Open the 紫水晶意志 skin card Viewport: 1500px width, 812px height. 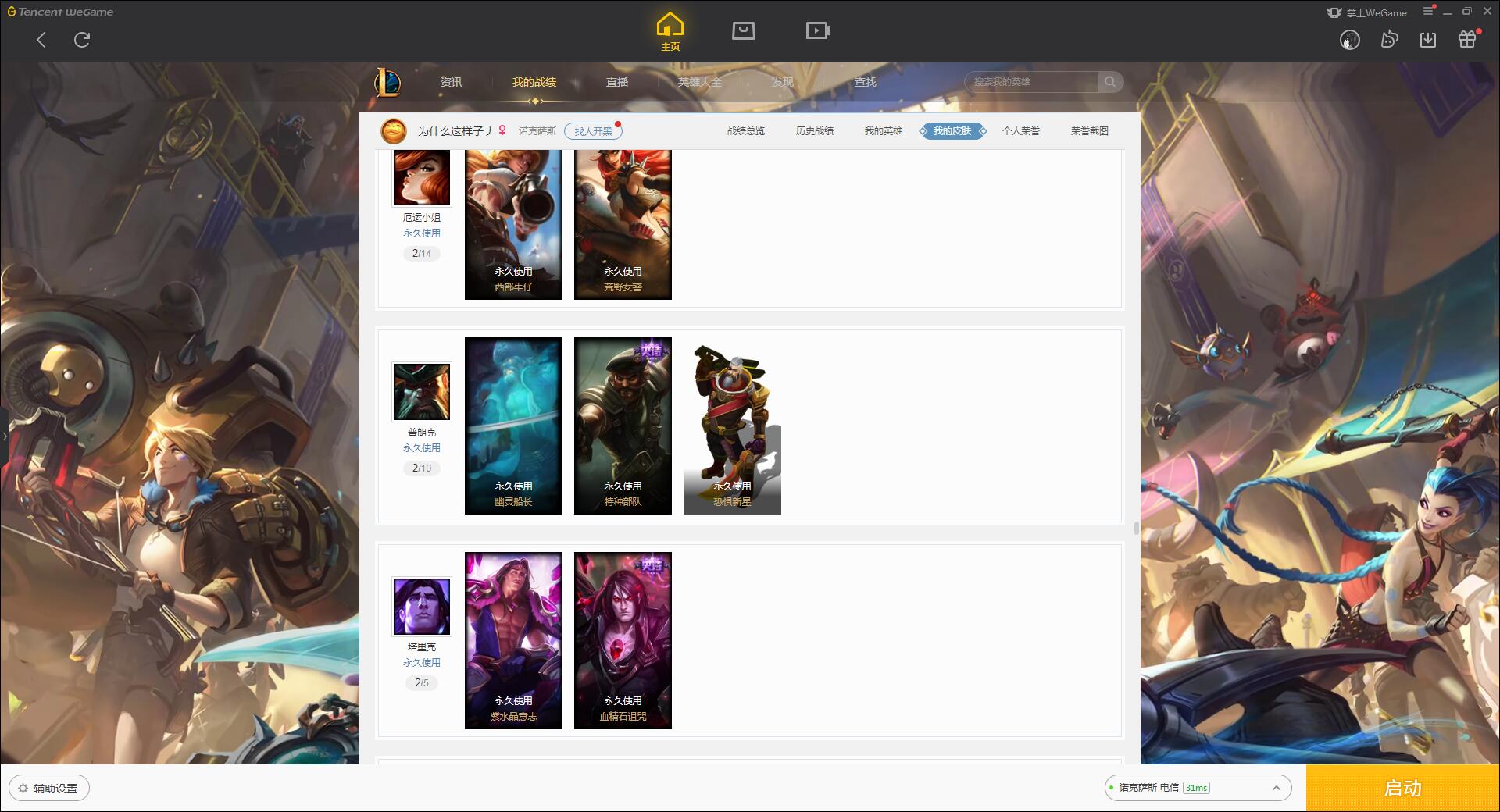513,640
